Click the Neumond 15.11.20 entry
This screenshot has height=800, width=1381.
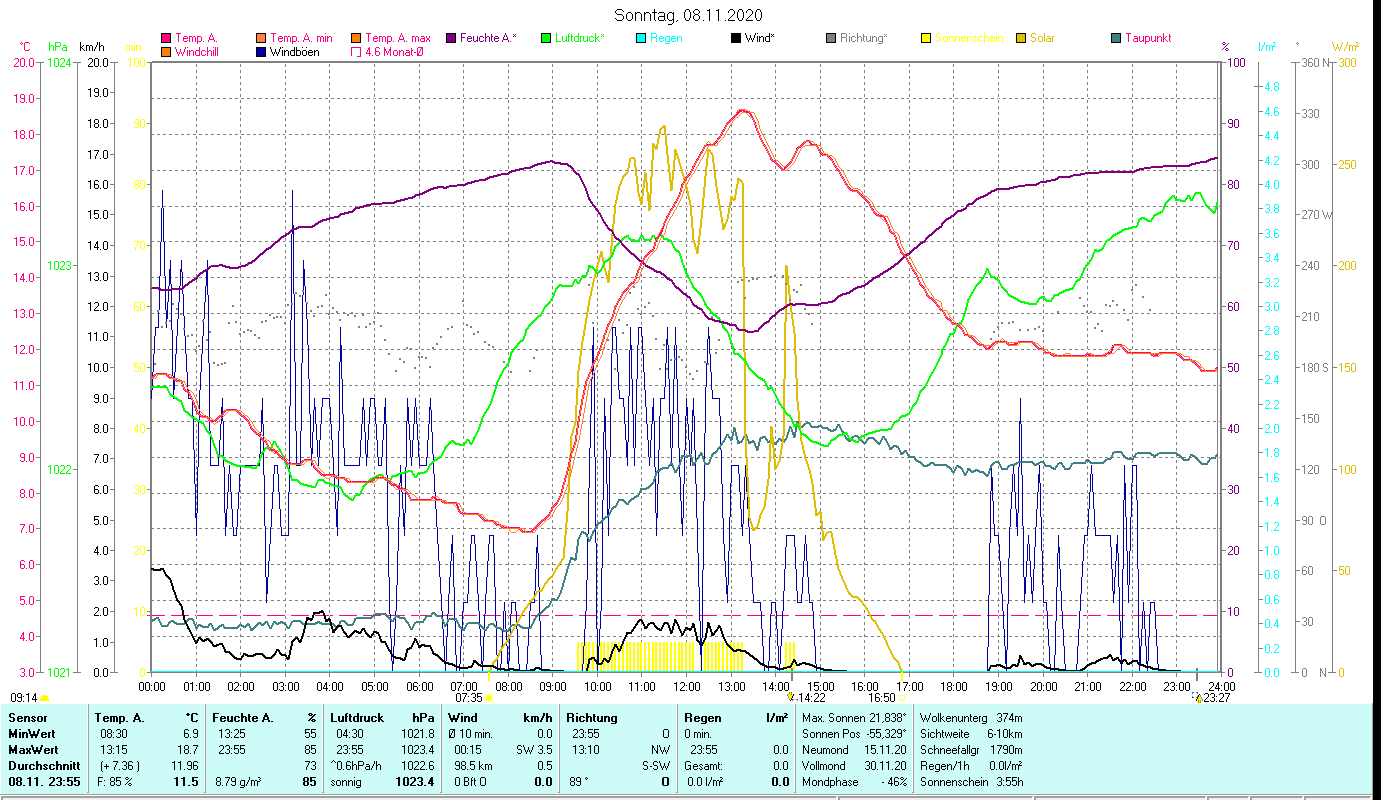pos(854,750)
